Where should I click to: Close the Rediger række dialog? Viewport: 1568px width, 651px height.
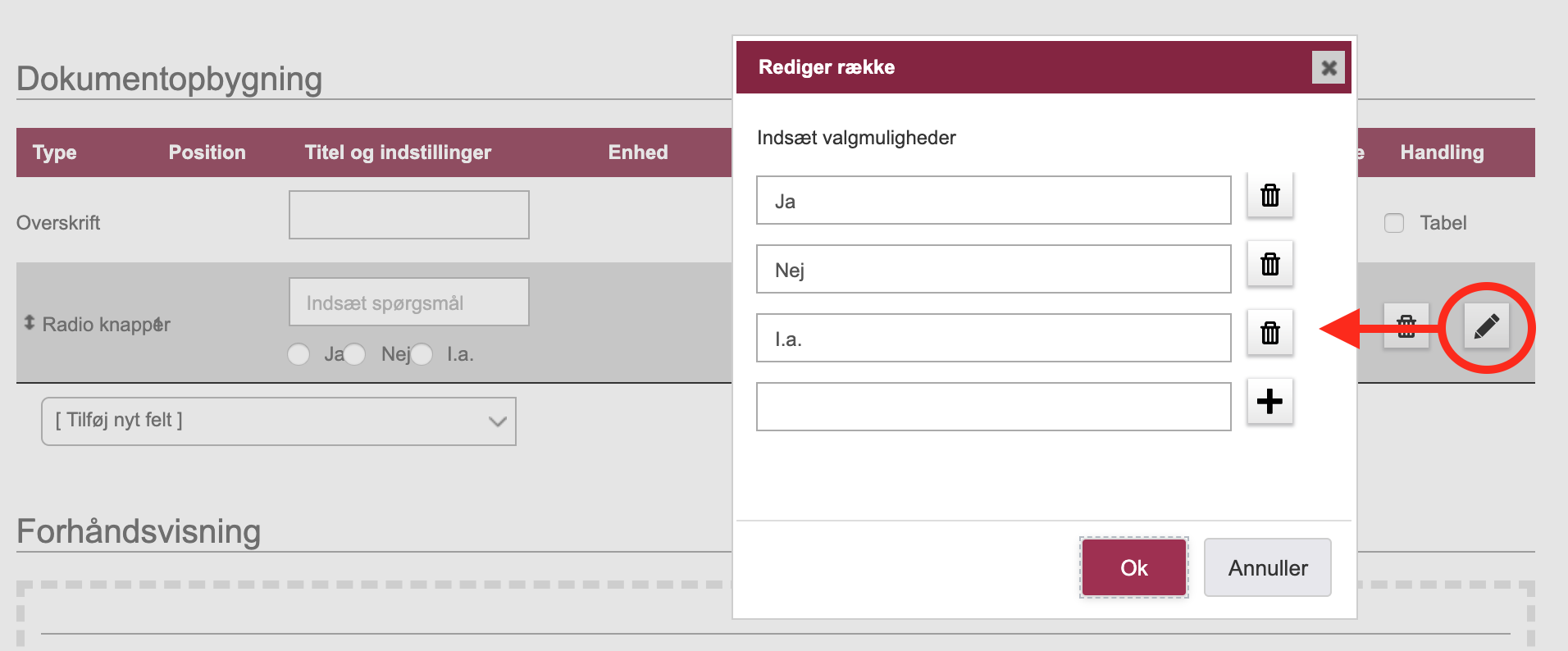click(x=1329, y=67)
